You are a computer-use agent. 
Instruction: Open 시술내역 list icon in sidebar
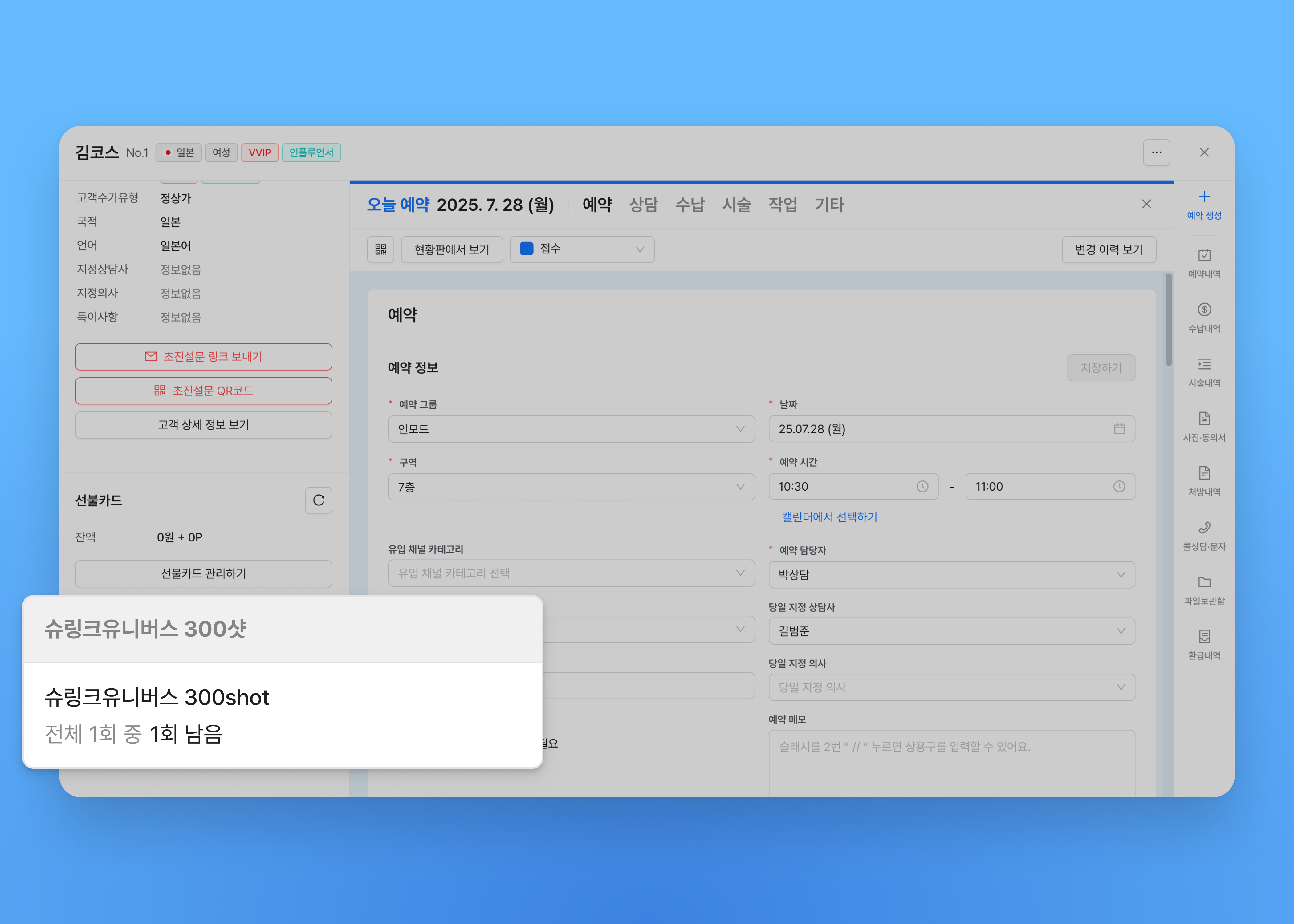[x=1203, y=364]
